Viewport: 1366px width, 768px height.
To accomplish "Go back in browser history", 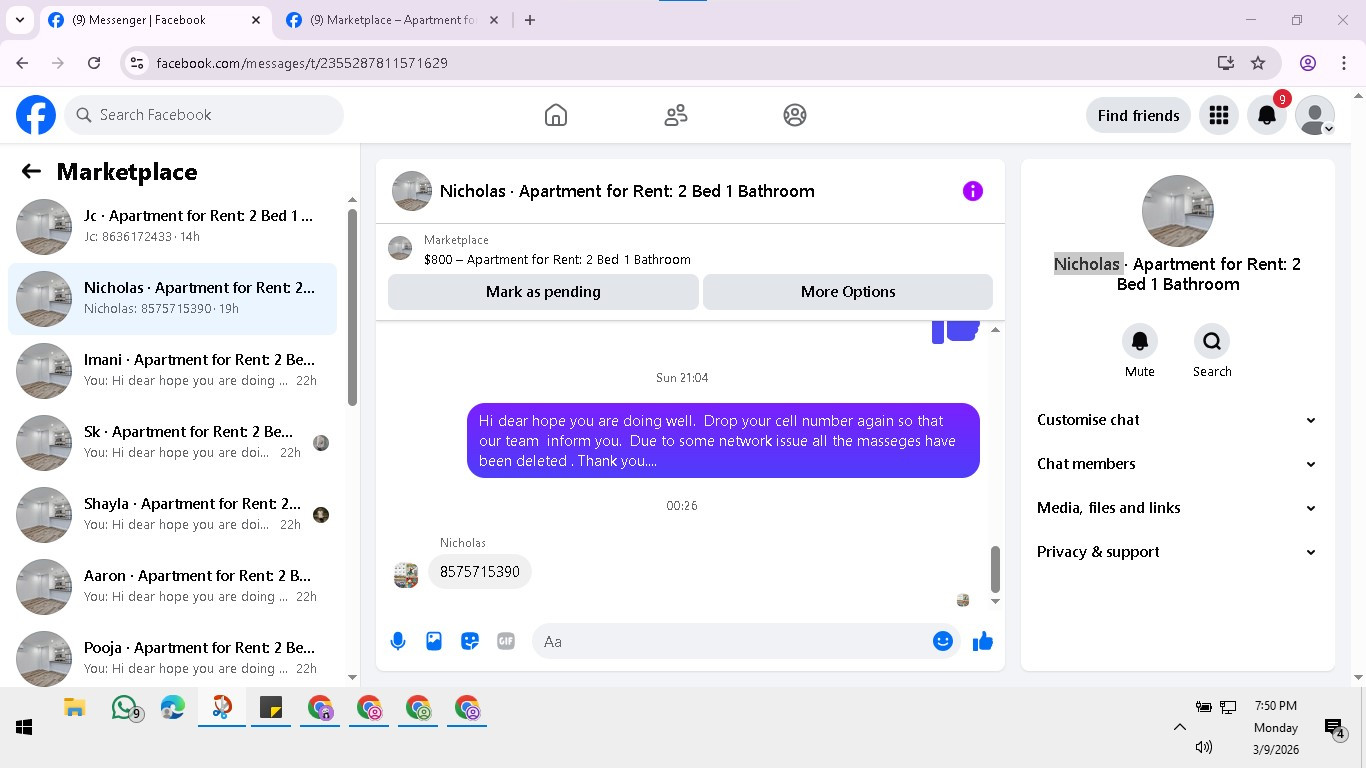I will tap(22, 63).
